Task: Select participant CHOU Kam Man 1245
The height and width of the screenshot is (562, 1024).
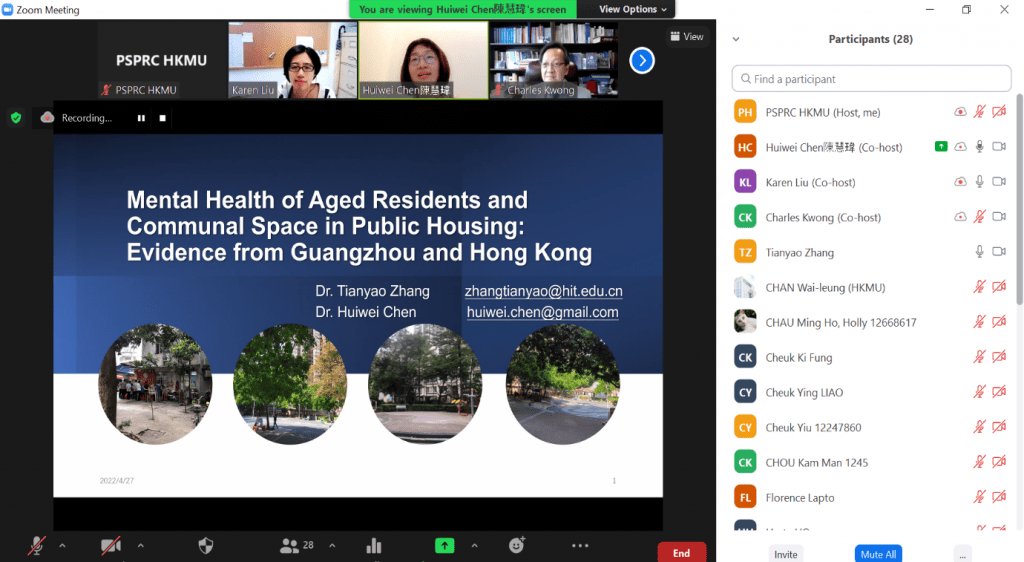Action: click(871, 462)
